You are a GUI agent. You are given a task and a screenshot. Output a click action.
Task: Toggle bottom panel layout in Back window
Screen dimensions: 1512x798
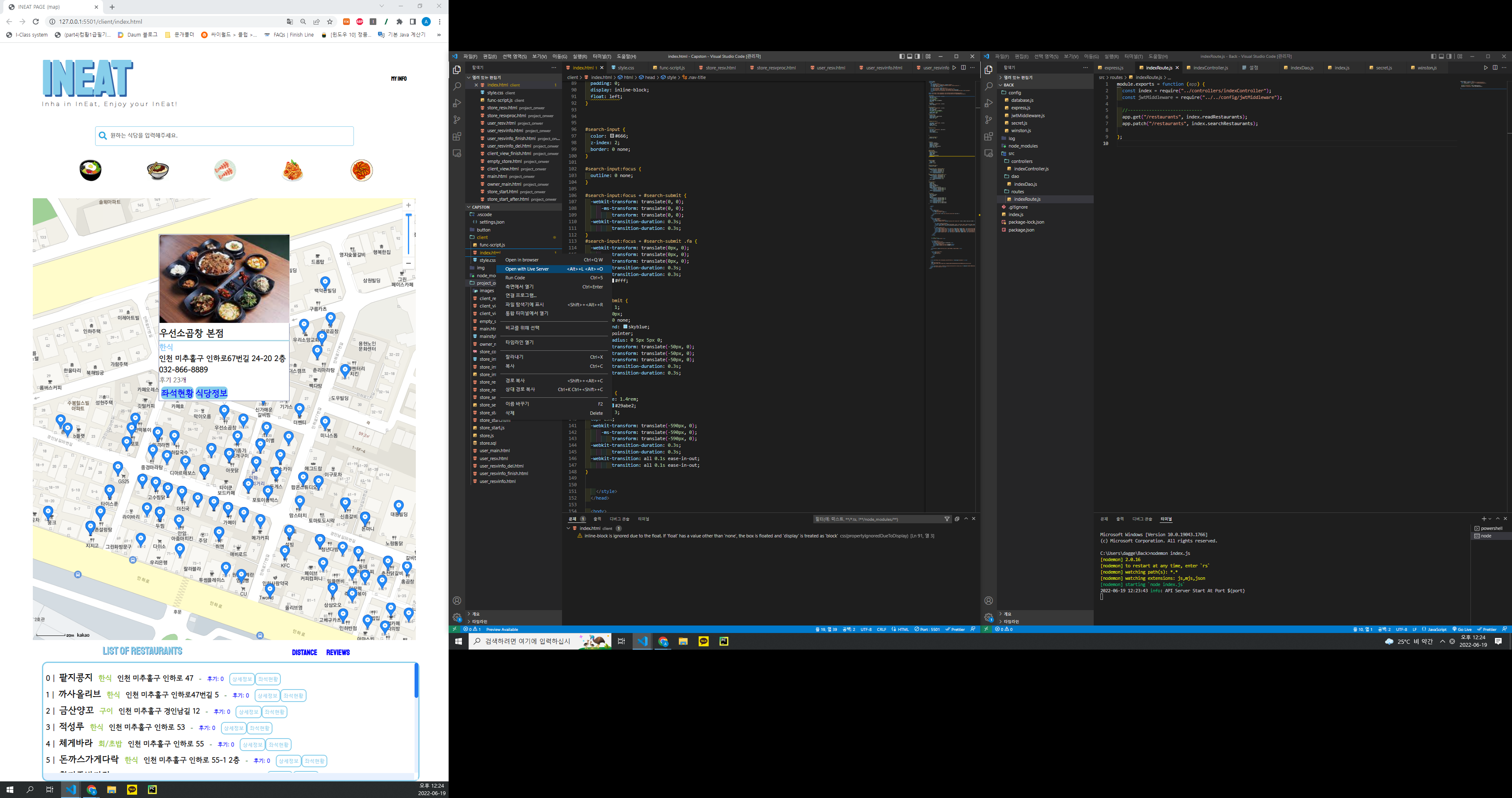1441,57
